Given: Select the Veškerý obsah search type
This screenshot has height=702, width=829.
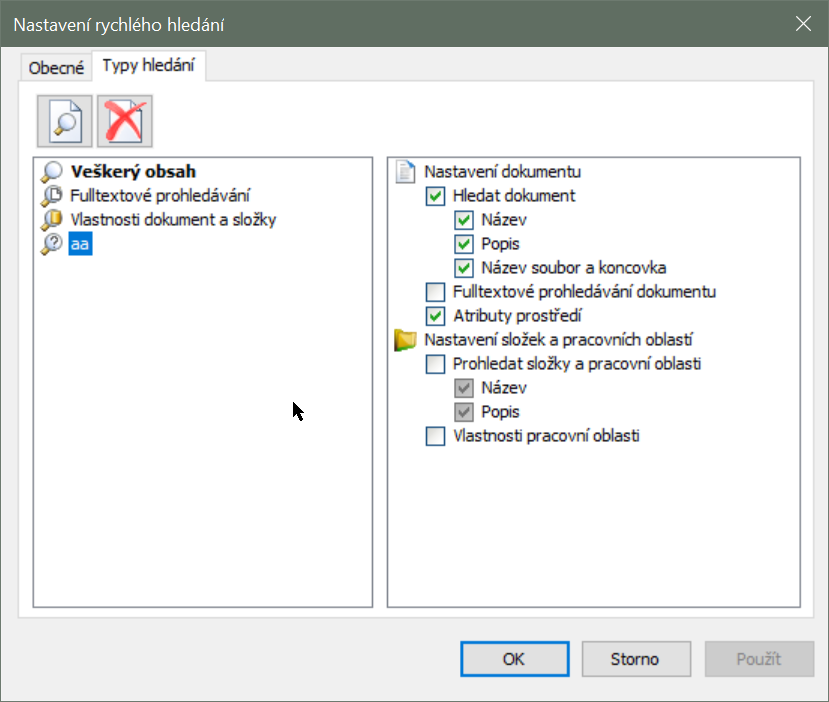Looking at the screenshot, I should (x=133, y=171).
